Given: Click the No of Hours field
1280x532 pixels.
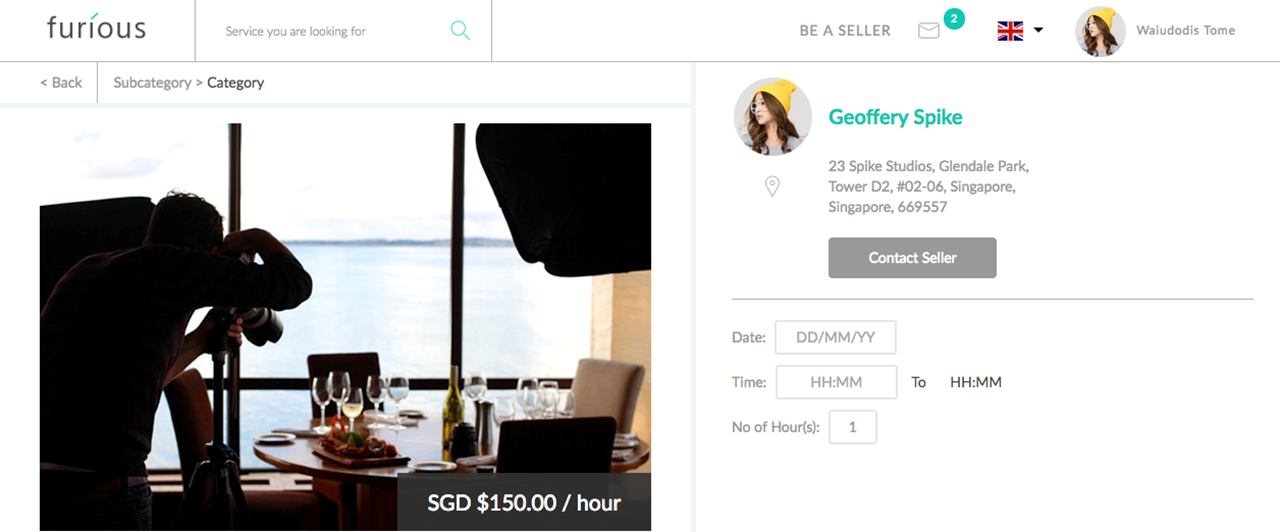Looking at the screenshot, I should [853, 427].
